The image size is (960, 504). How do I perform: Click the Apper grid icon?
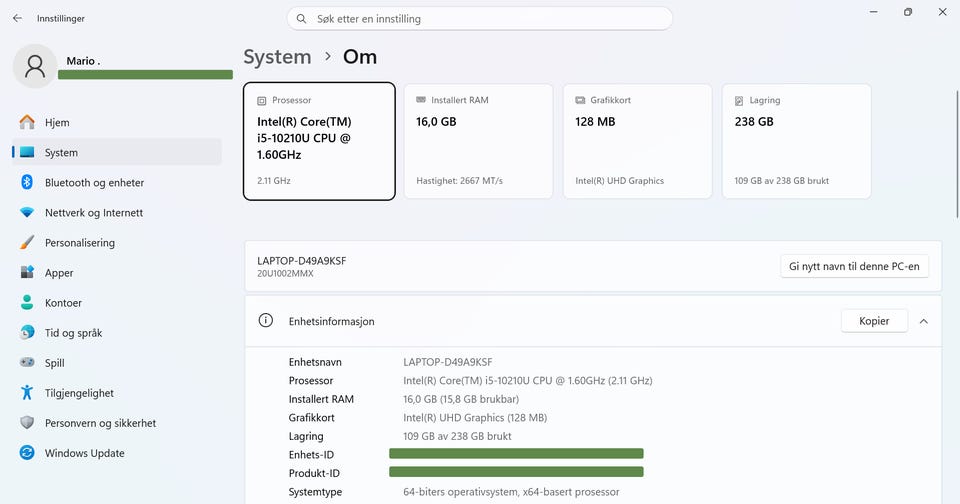(27, 272)
